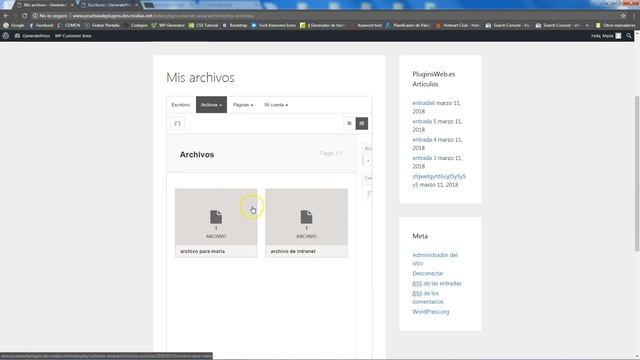Open the CSS Tutorial bookmark

[203, 25]
